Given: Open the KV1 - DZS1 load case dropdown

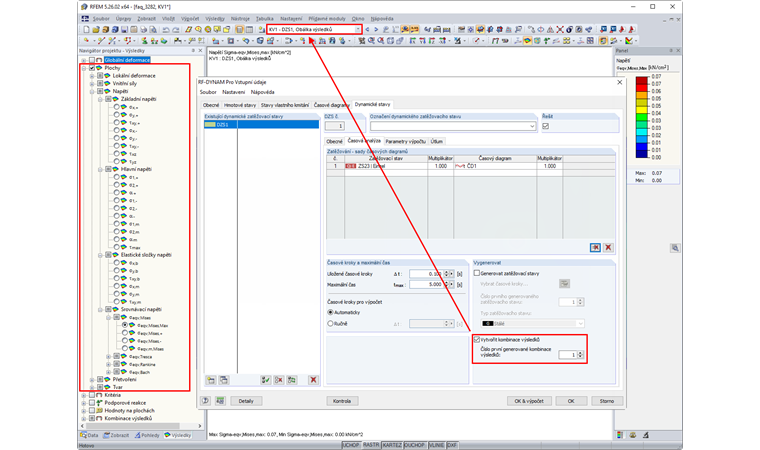Looking at the screenshot, I should 358,30.
